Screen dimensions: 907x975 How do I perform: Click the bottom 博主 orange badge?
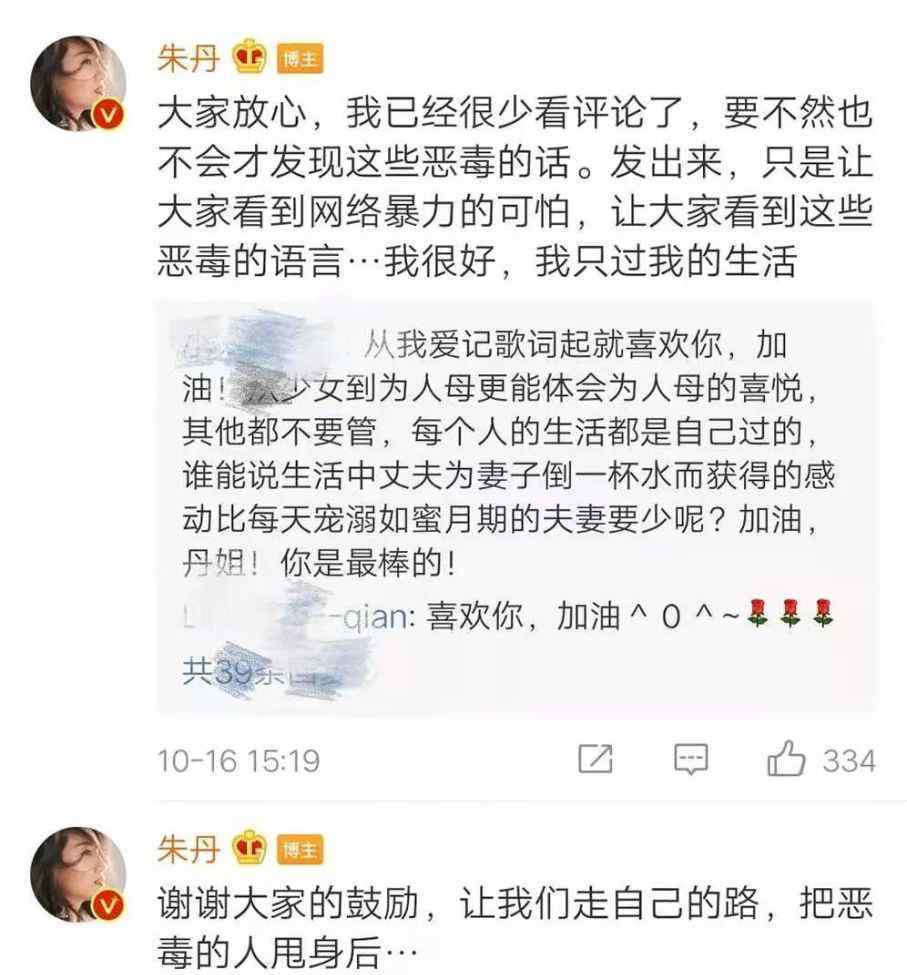click(x=300, y=850)
